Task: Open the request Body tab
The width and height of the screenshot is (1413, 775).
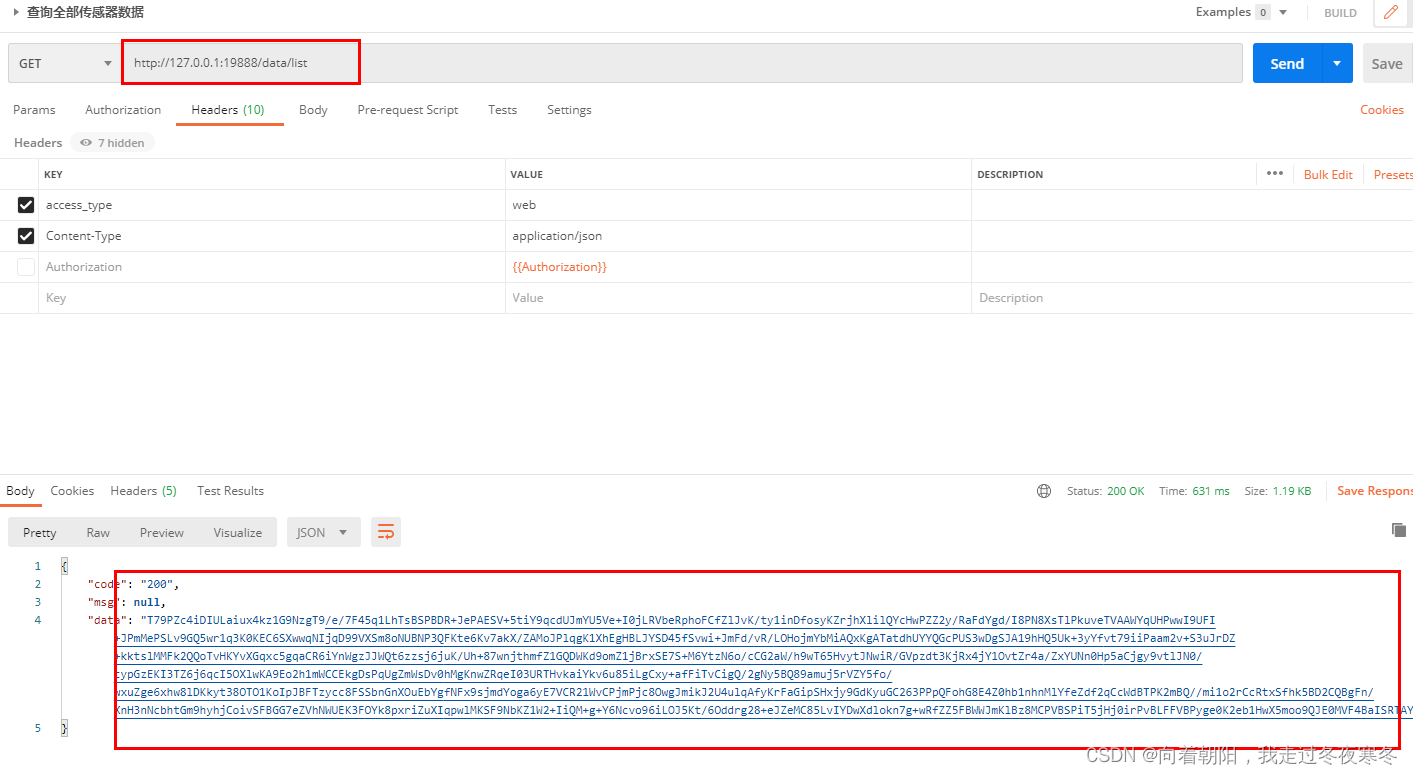Action: [x=313, y=110]
